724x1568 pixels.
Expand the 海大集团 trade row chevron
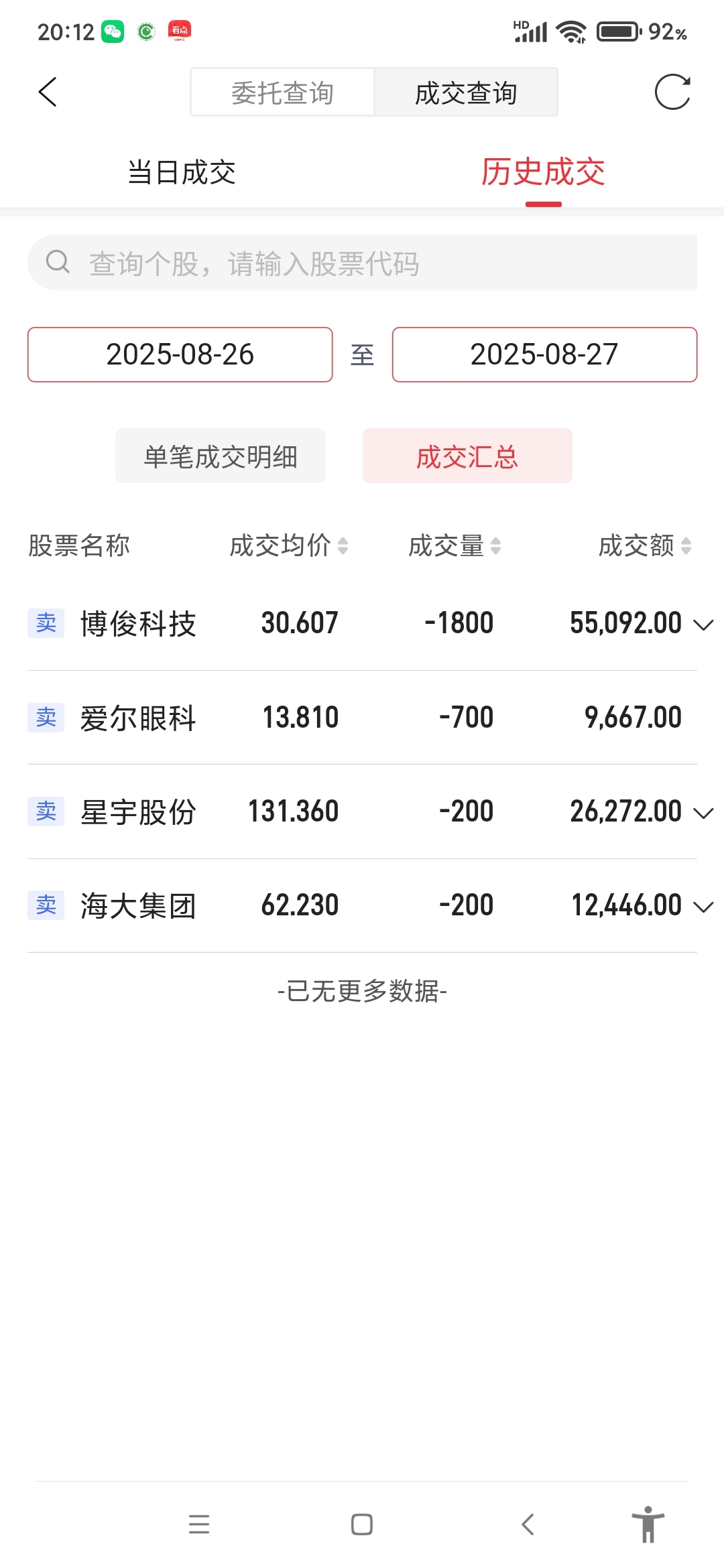703,907
